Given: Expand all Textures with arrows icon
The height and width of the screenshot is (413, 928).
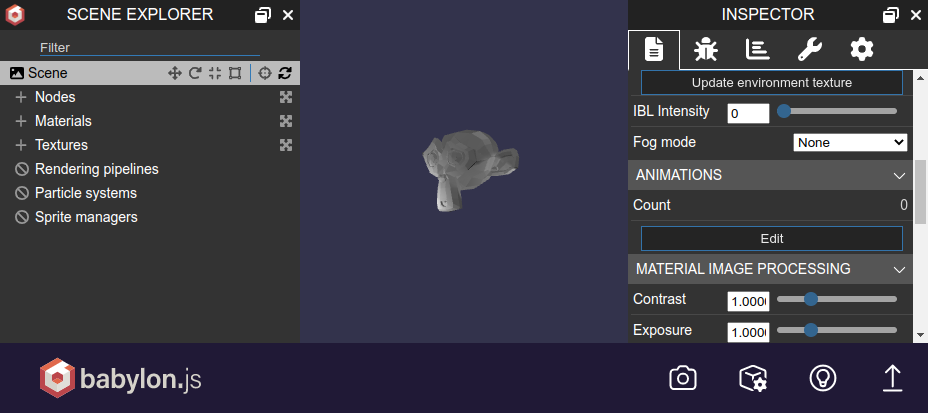Looking at the screenshot, I should click(x=286, y=145).
